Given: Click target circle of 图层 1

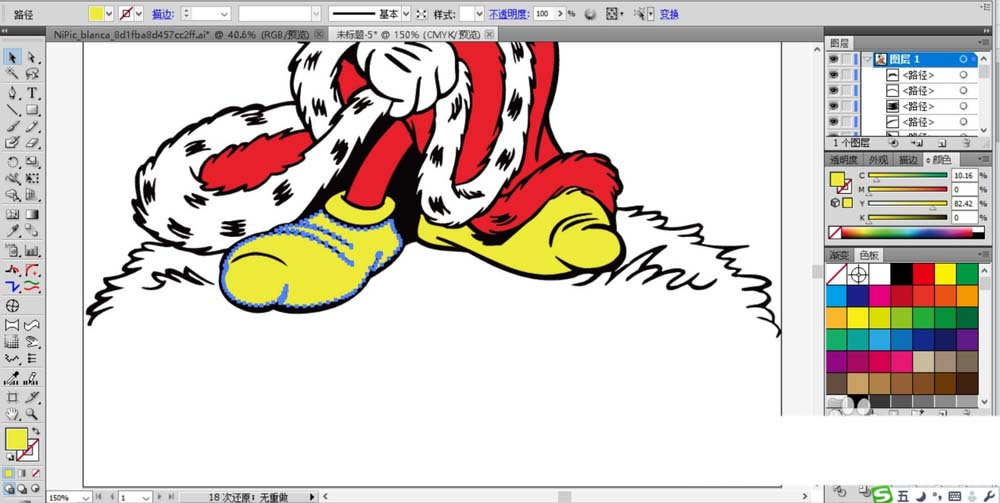Looking at the screenshot, I should [963, 59].
